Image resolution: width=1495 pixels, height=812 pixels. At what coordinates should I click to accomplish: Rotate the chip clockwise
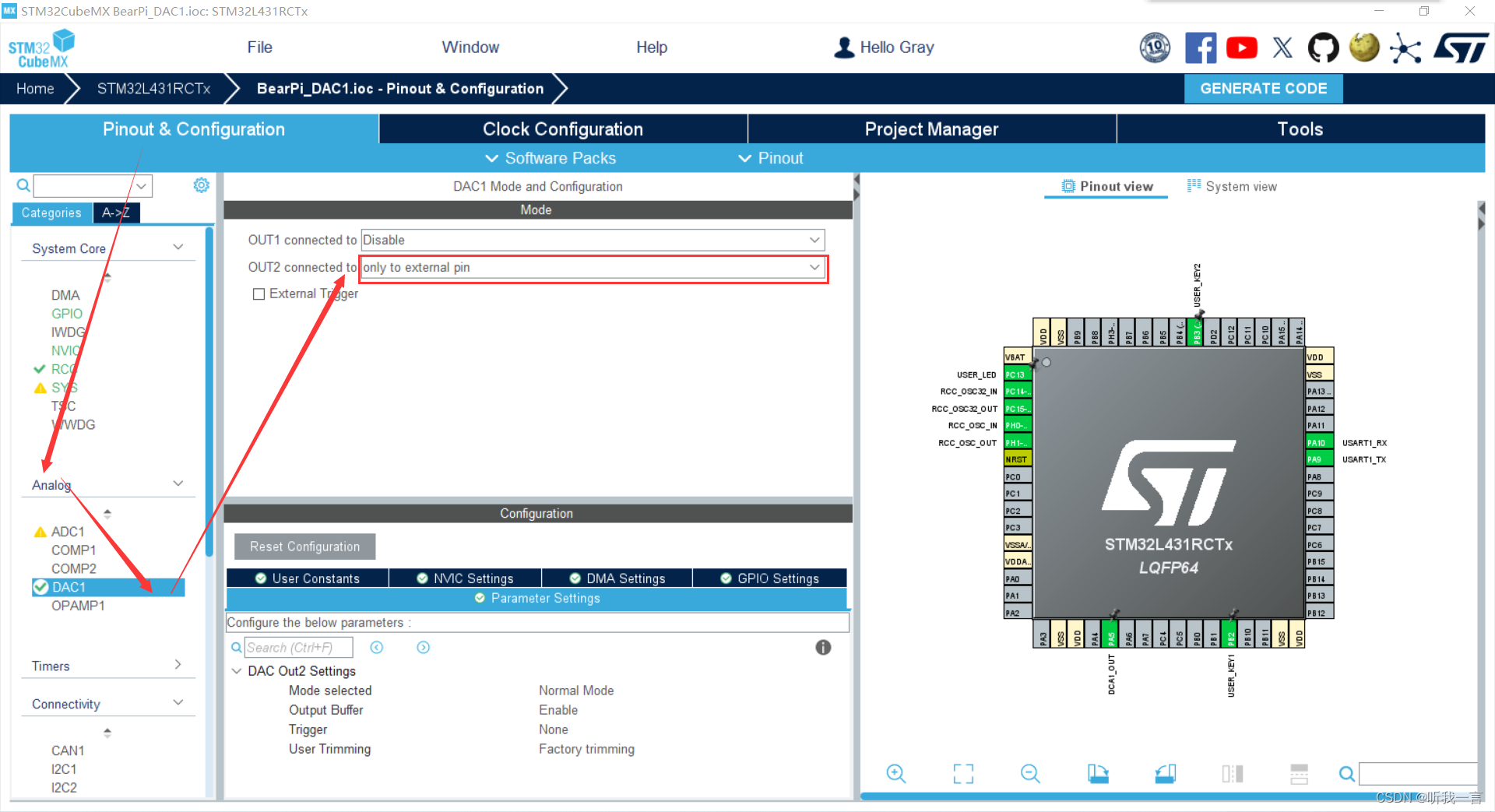1098,773
